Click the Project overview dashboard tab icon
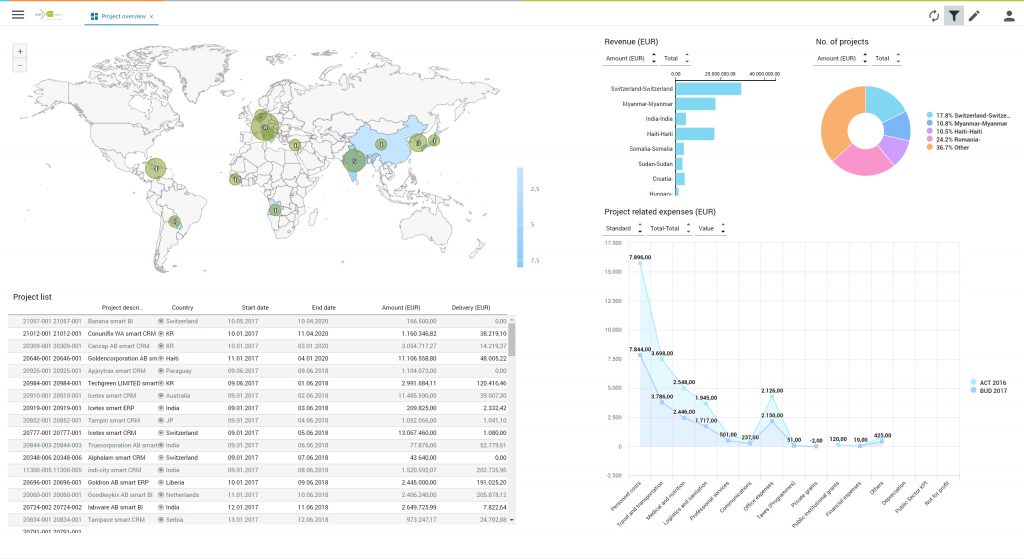Viewport: 1024px width, 559px height. 94,17
